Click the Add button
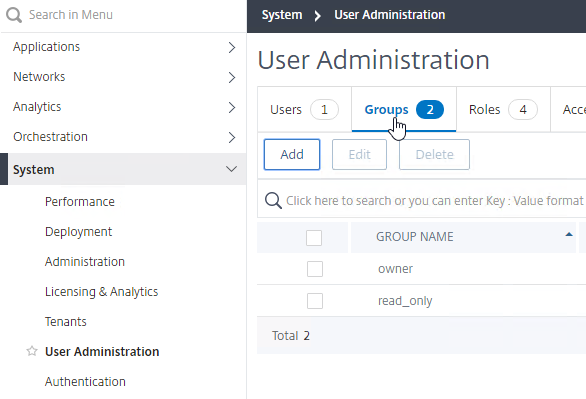Viewport: 586px width, 399px height. 292,154
